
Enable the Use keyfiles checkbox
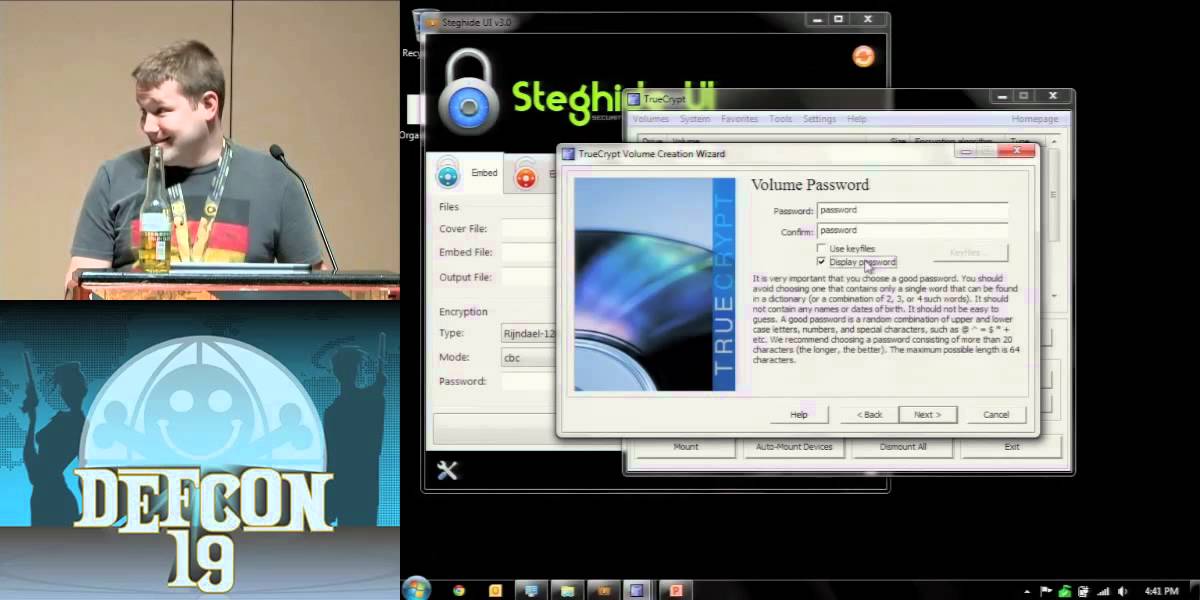[822, 248]
